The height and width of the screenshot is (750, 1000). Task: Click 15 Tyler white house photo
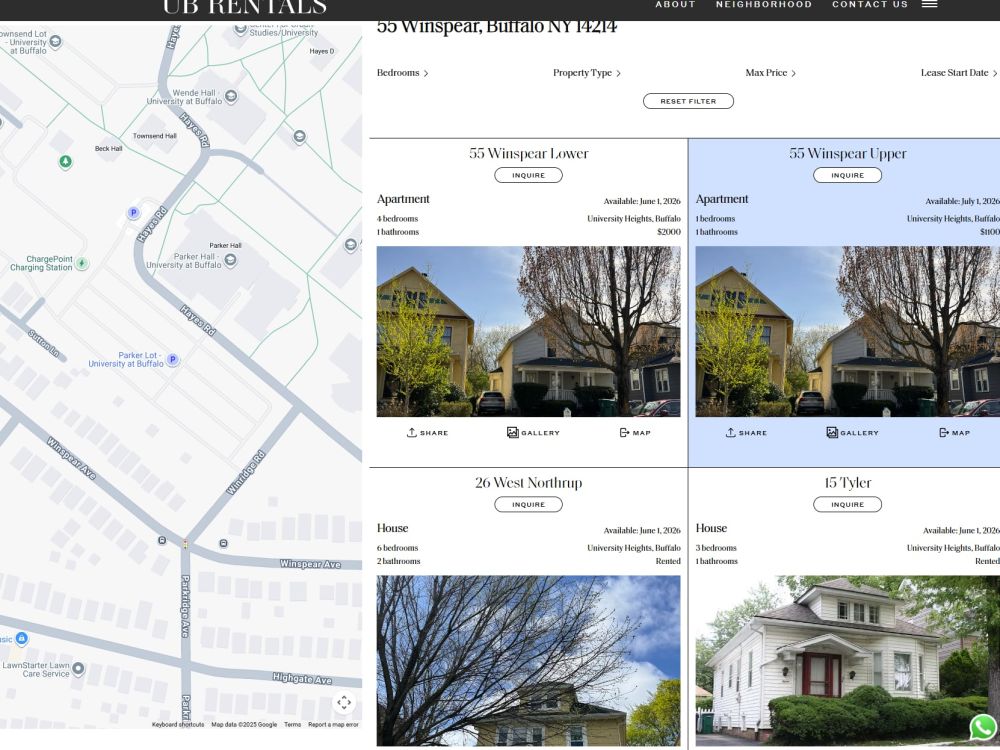point(848,661)
